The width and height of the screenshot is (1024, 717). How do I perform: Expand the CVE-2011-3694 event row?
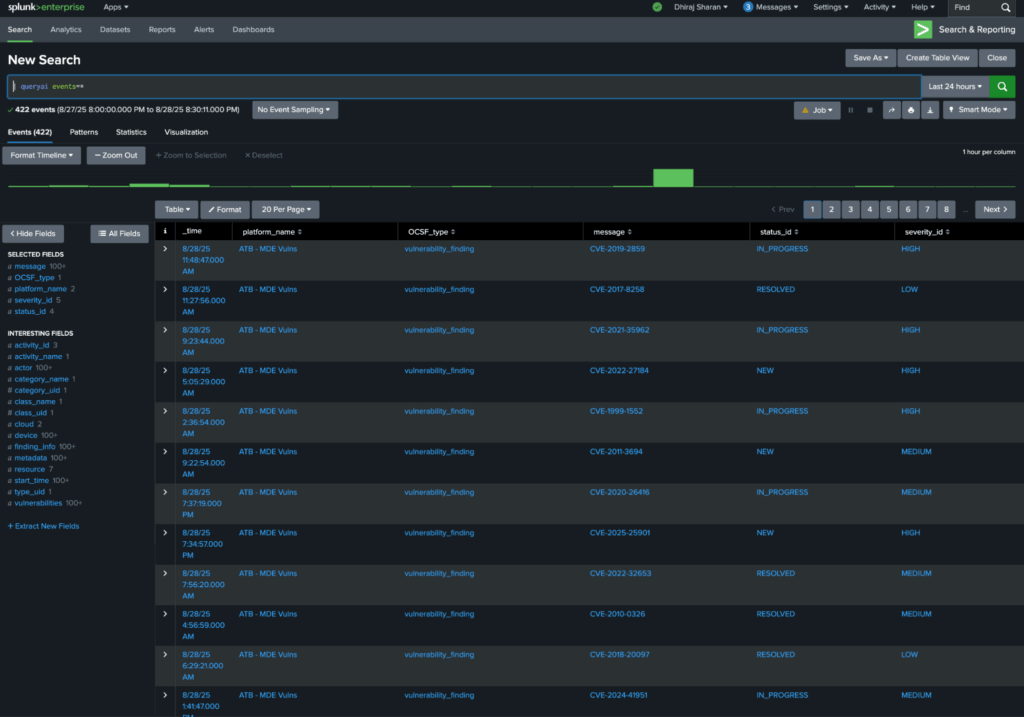(165, 451)
